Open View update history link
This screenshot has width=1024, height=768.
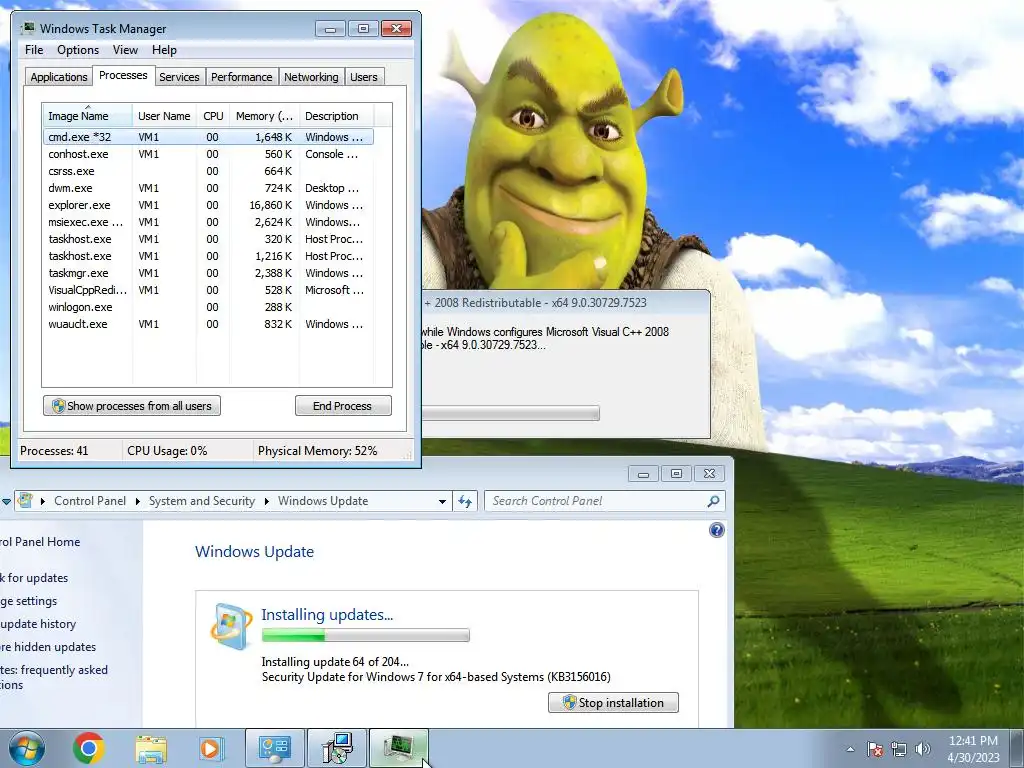click(x=38, y=624)
